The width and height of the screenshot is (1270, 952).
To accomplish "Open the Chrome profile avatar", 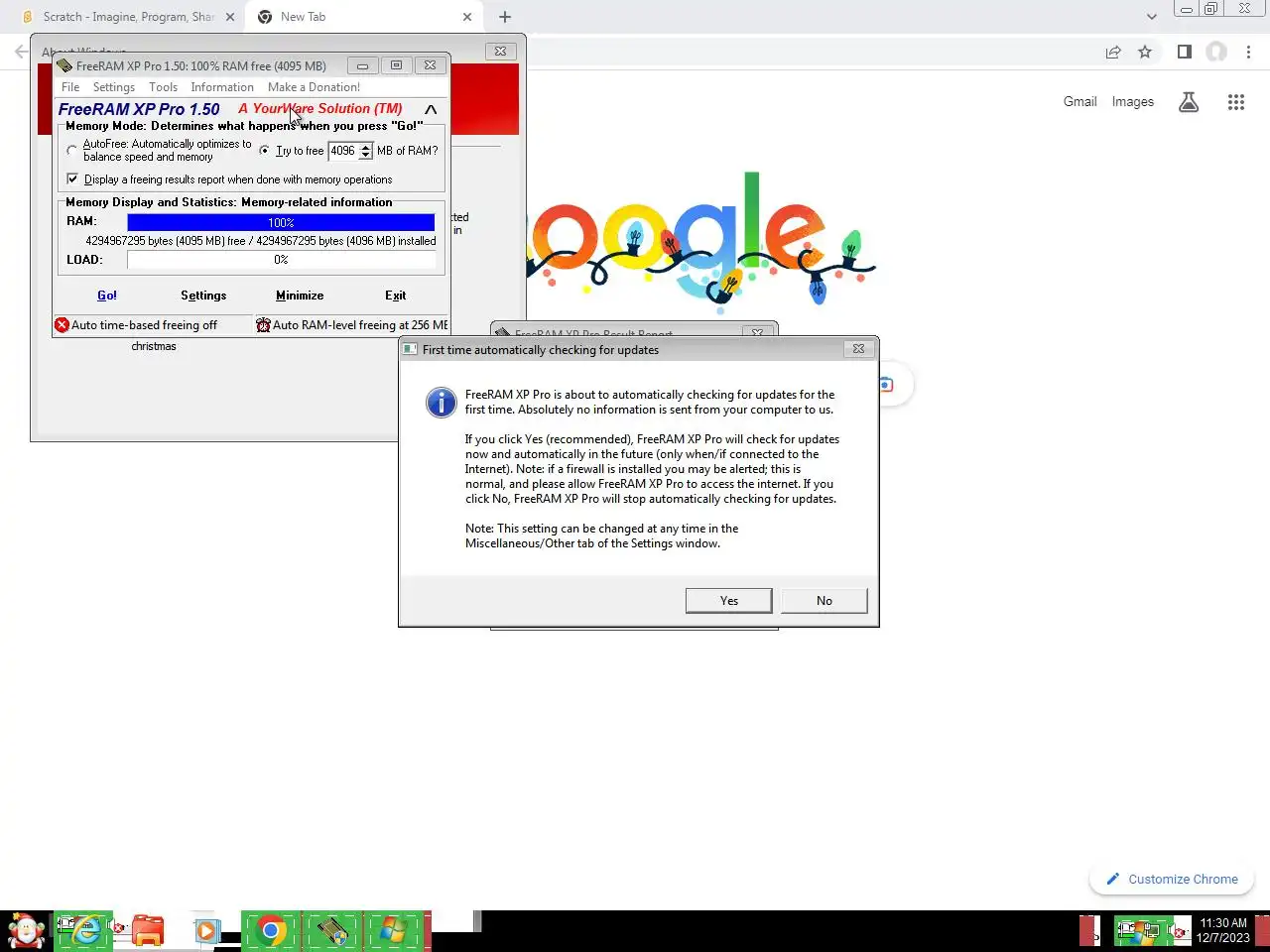I will (1216, 53).
